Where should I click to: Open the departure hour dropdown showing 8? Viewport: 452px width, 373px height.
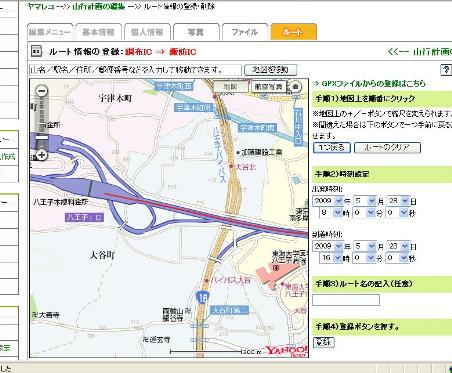[x=330, y=212]
